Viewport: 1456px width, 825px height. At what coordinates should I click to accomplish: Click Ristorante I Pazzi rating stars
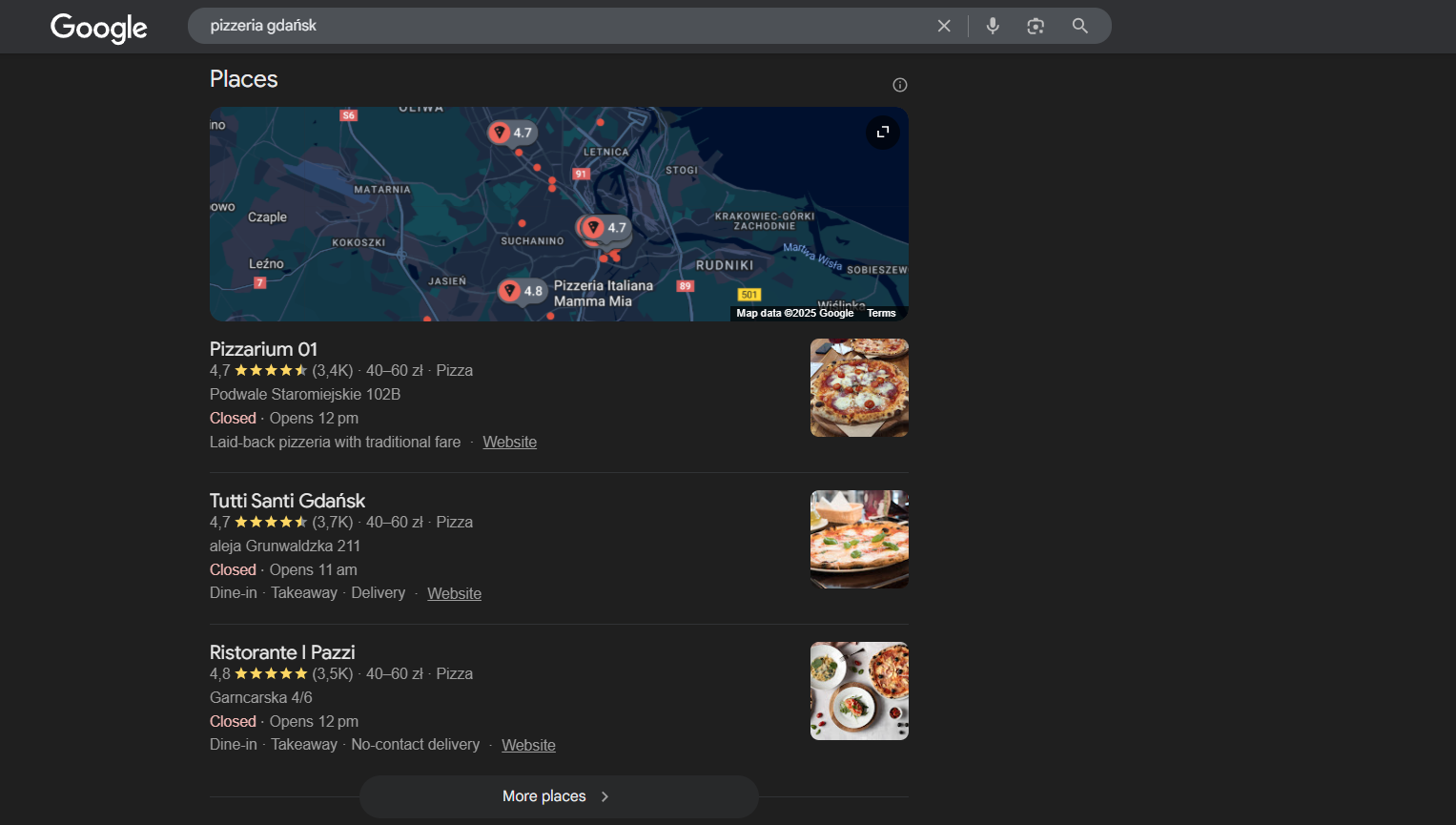(x=271, y=673)
